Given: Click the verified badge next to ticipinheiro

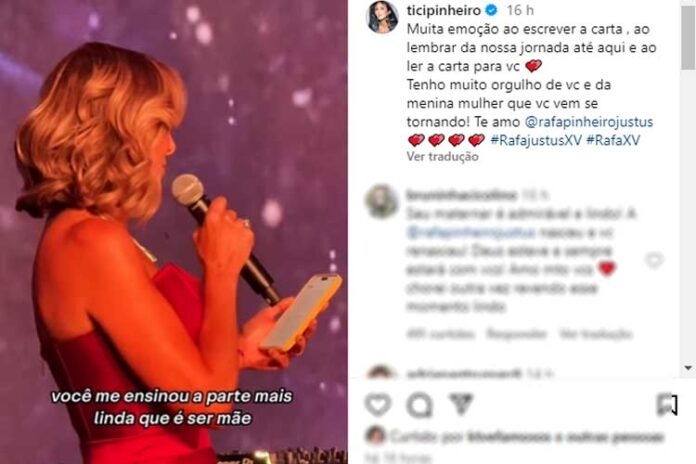Looking at the screenshot, I should 491,10.
